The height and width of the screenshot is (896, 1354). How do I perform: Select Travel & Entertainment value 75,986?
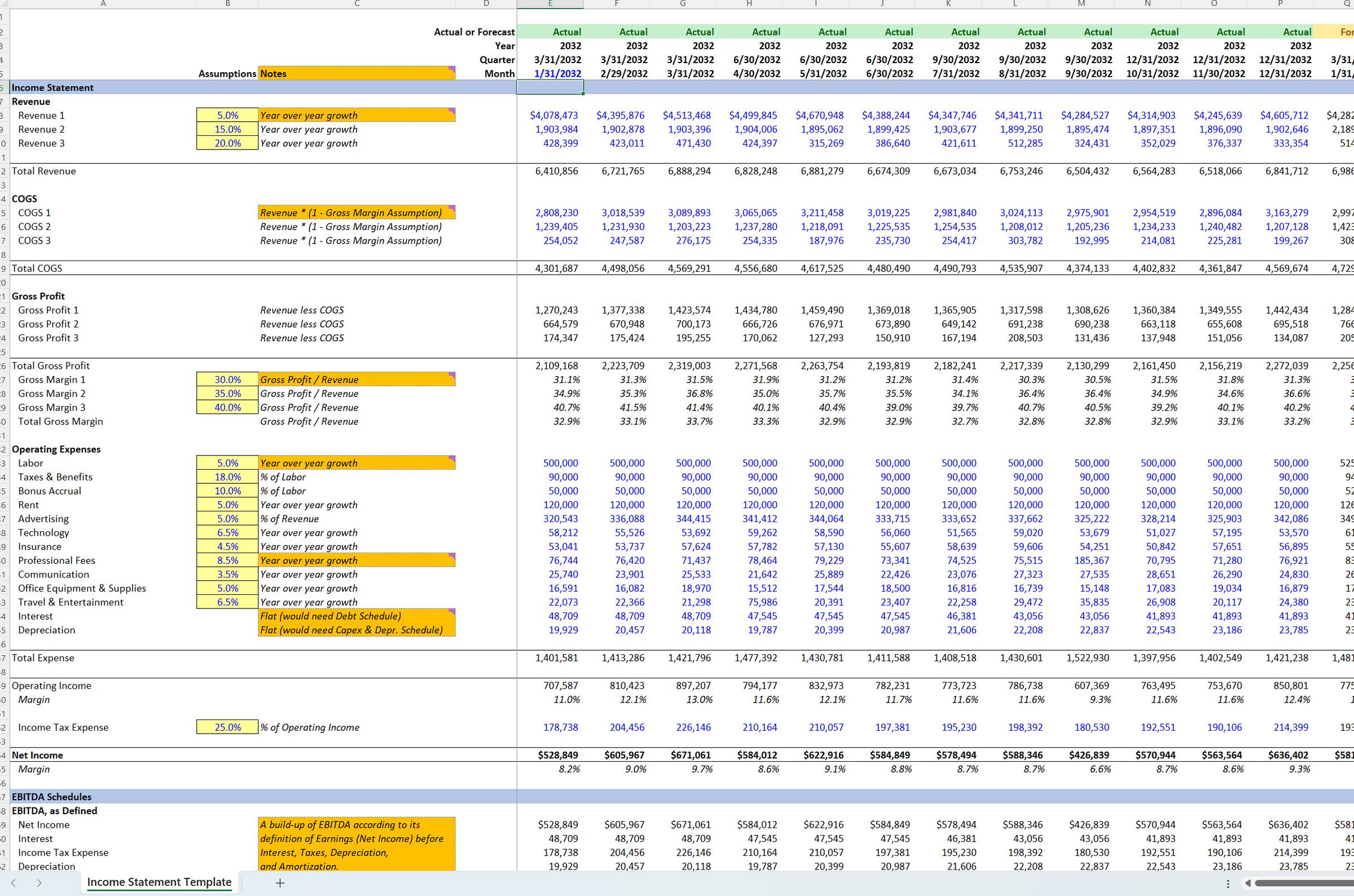(749, 602)
